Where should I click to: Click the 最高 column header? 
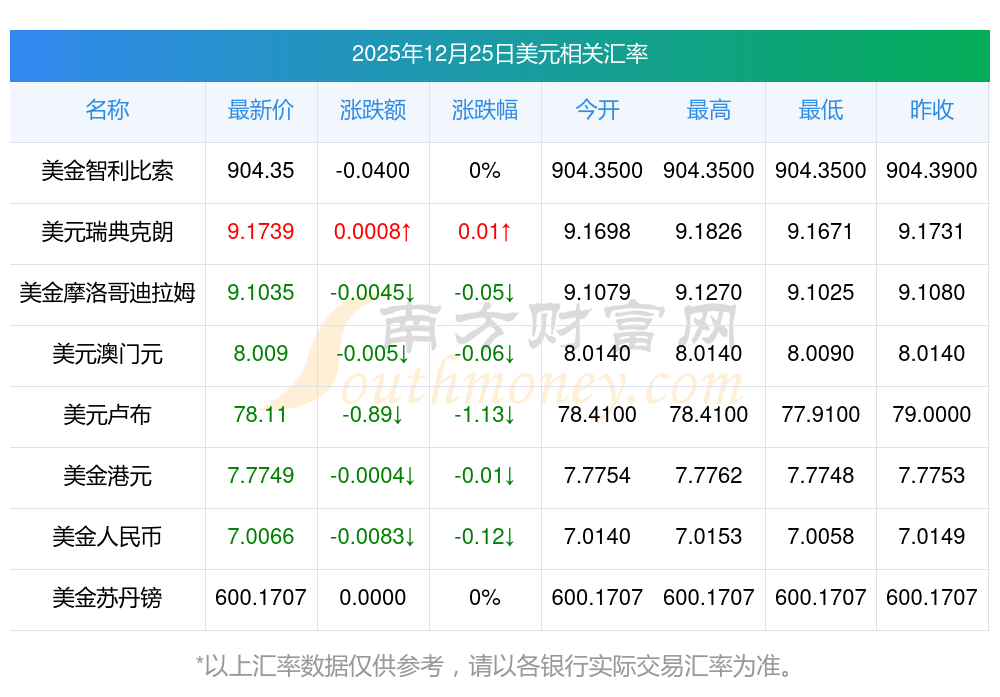coord(709,110)
